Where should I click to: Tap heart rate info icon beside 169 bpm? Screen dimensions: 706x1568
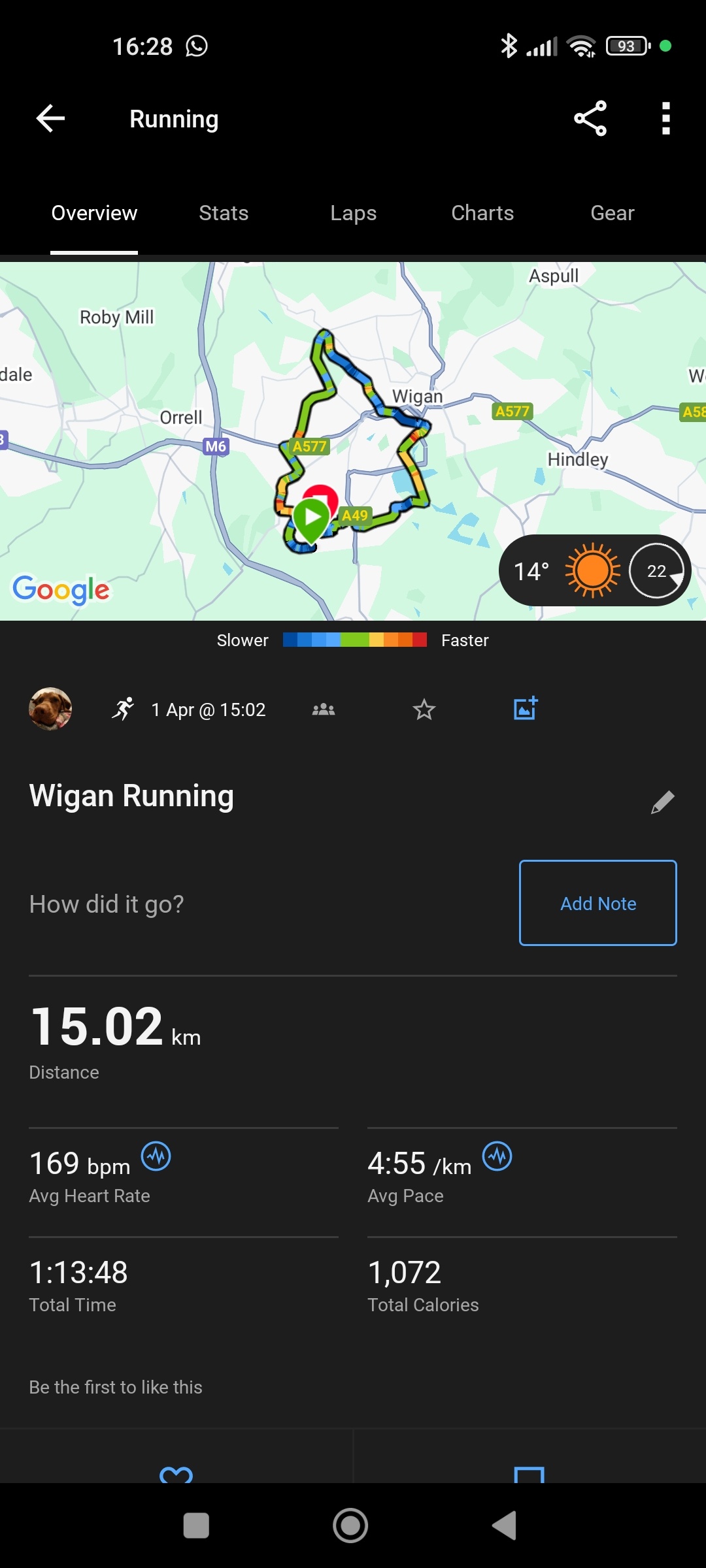pyautogui.click(x=156, y=1156)
